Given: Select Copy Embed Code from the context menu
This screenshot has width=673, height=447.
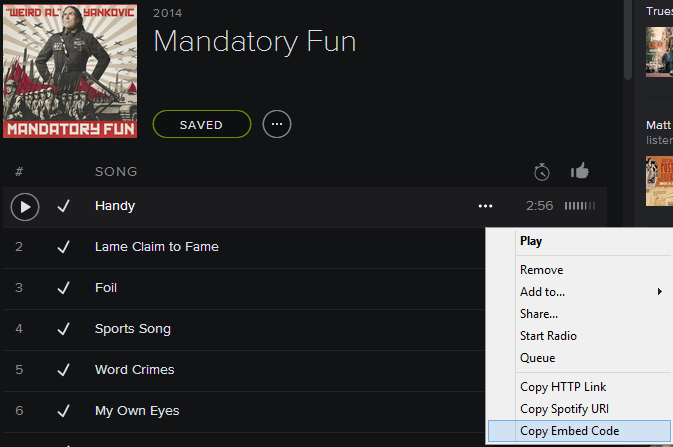Looking at the screenshot, I should (569, 431).
